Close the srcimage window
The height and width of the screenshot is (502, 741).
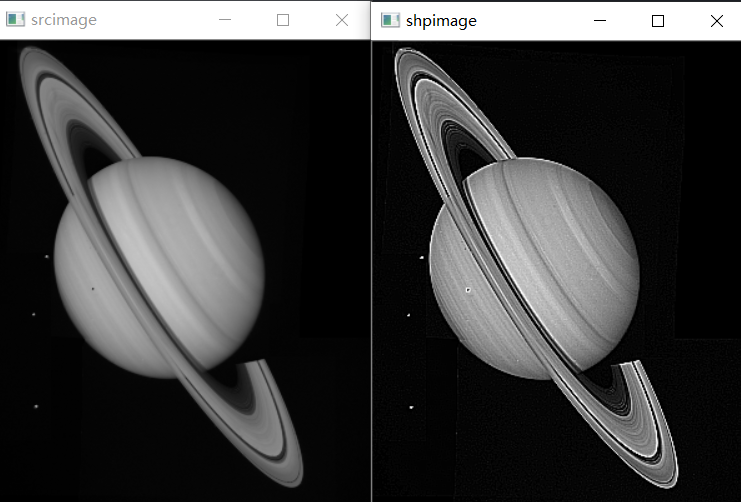pyautogui.click(x=342, y=20)
